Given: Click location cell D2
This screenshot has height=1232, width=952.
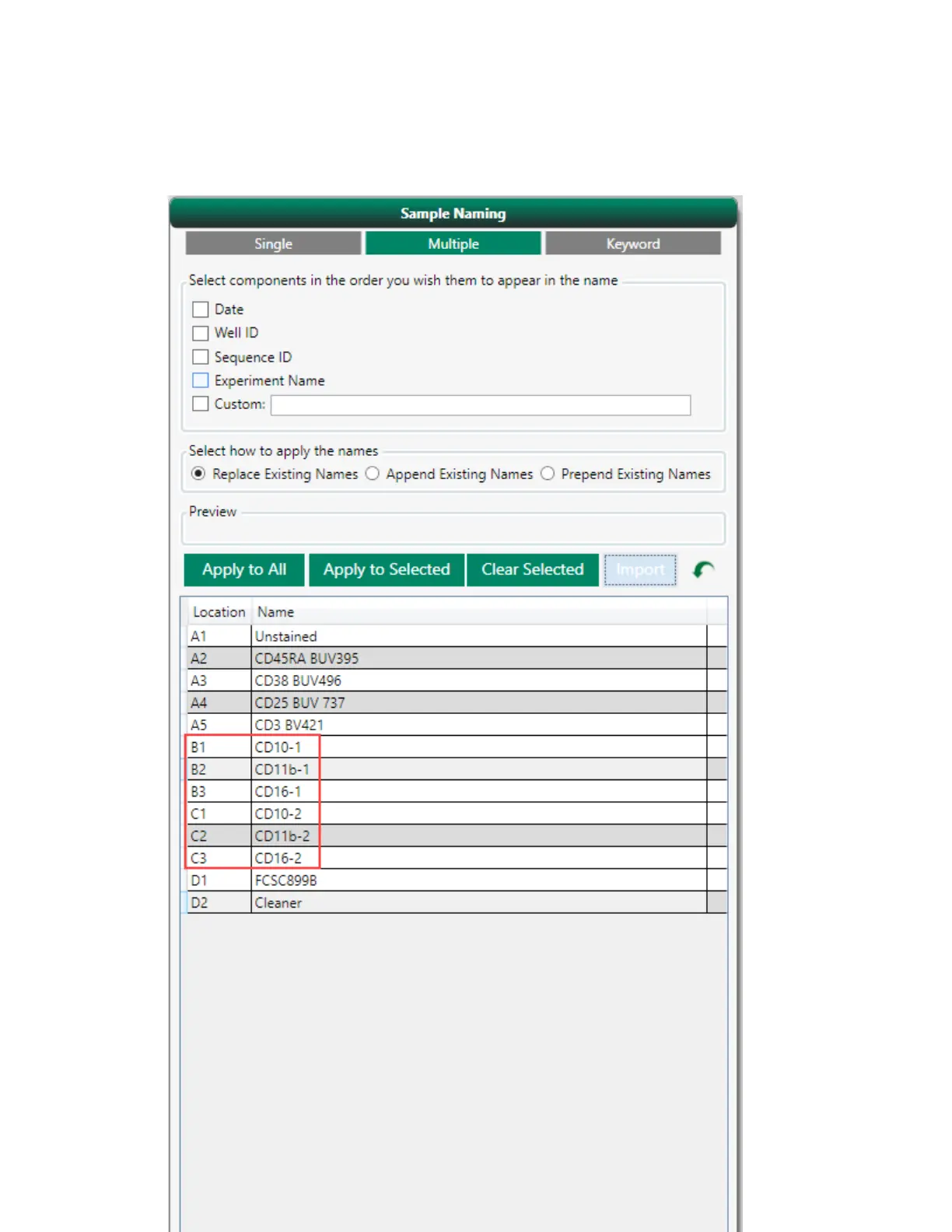Looking at the screenshot, I should click(219, 903).
